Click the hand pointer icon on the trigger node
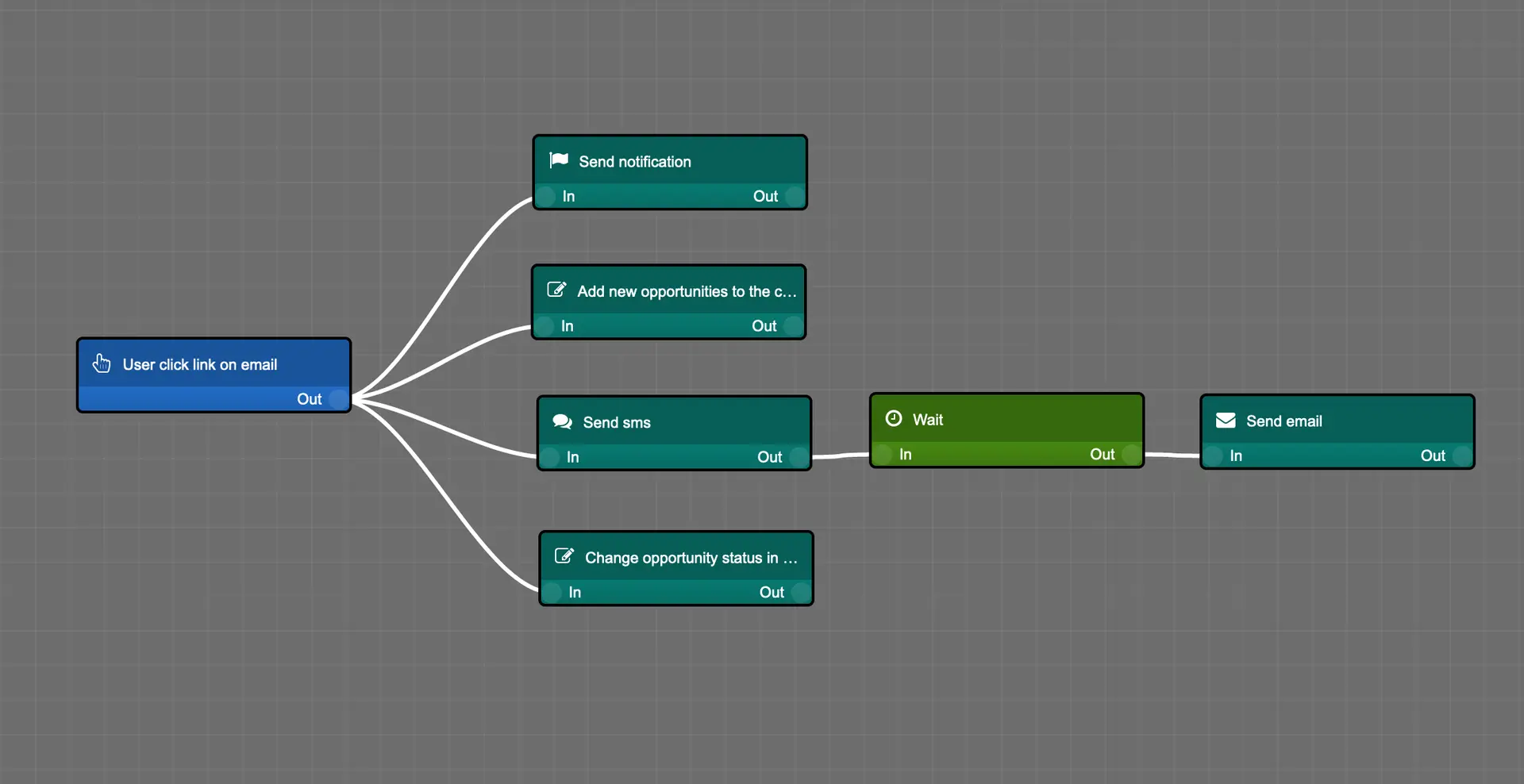1524x784 pixels. [102, 363]
